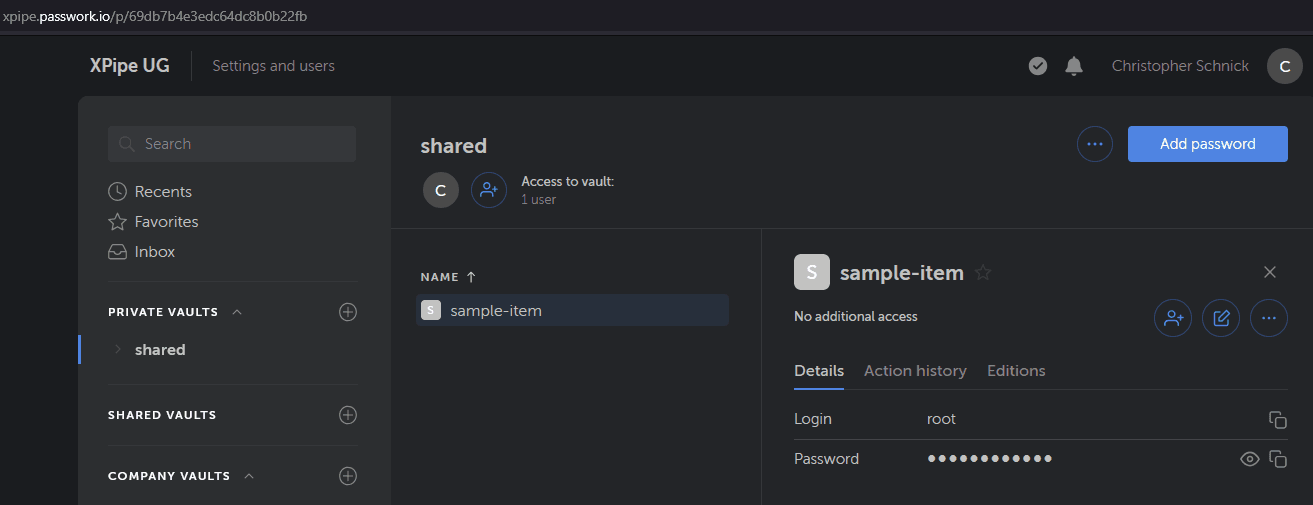
Task: Copy the password to clipboard
Action: 1277,459
